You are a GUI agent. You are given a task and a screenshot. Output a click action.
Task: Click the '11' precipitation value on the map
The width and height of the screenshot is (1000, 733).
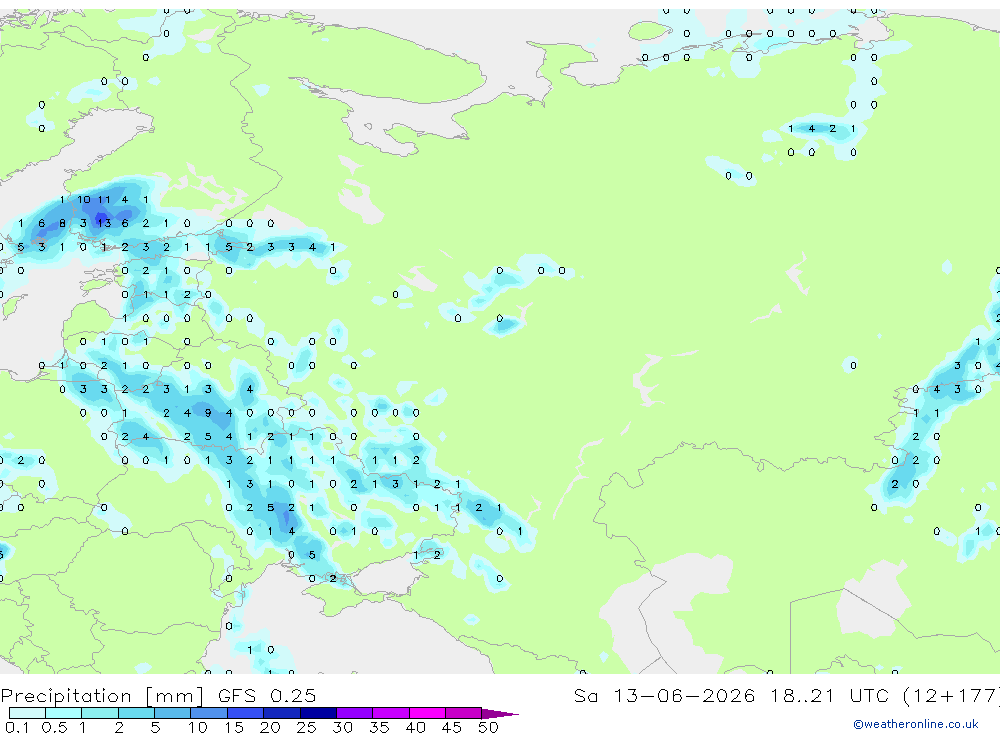(x=104, y=200)
